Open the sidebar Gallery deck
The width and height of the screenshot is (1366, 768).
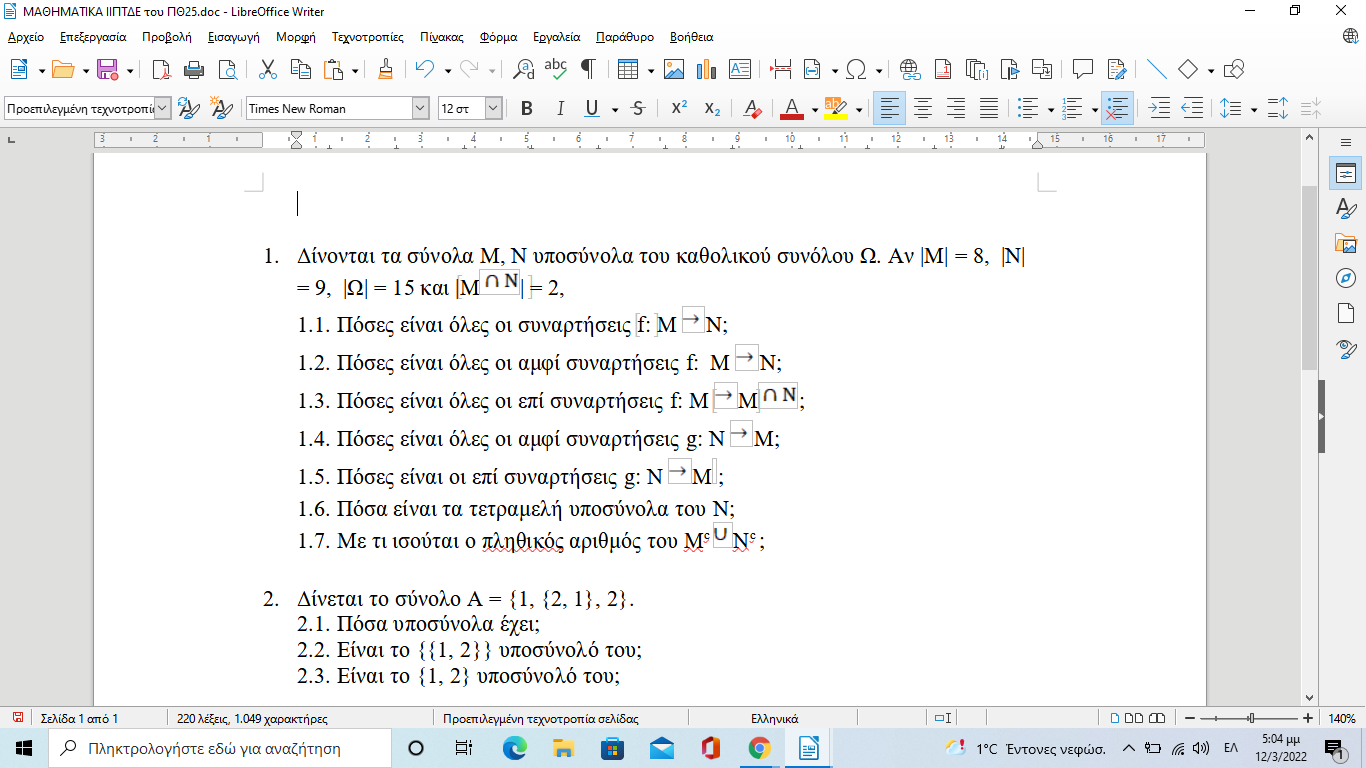(x=1345, y=244)
